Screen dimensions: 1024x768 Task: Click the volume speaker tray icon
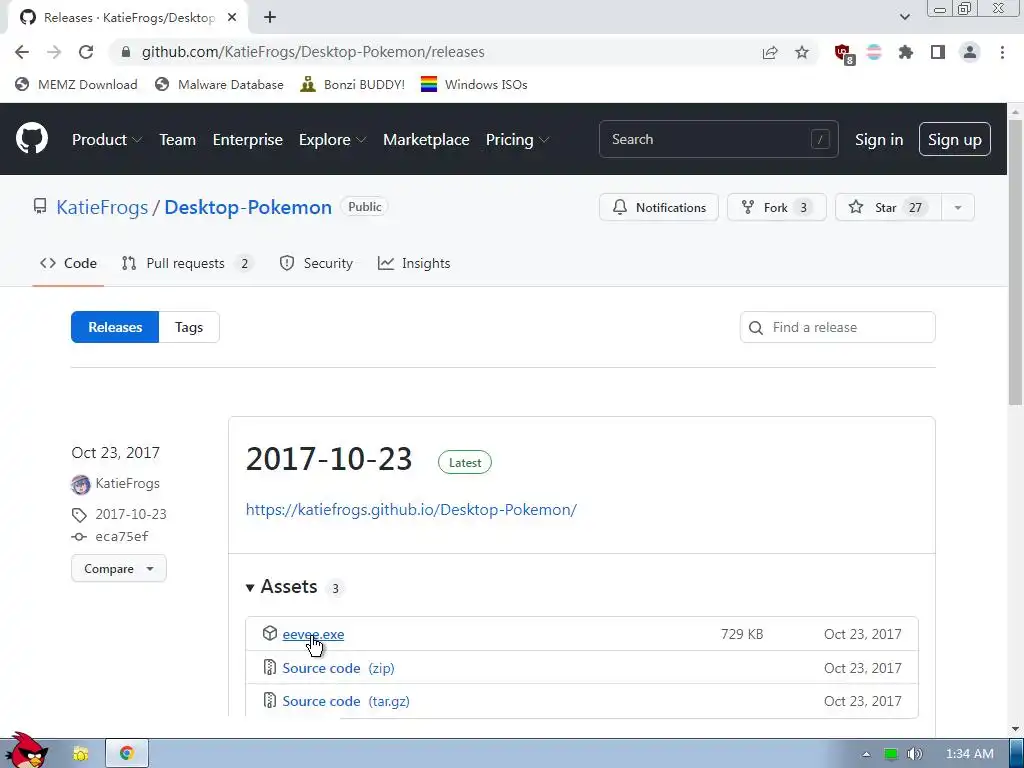(x=914, y=754)
